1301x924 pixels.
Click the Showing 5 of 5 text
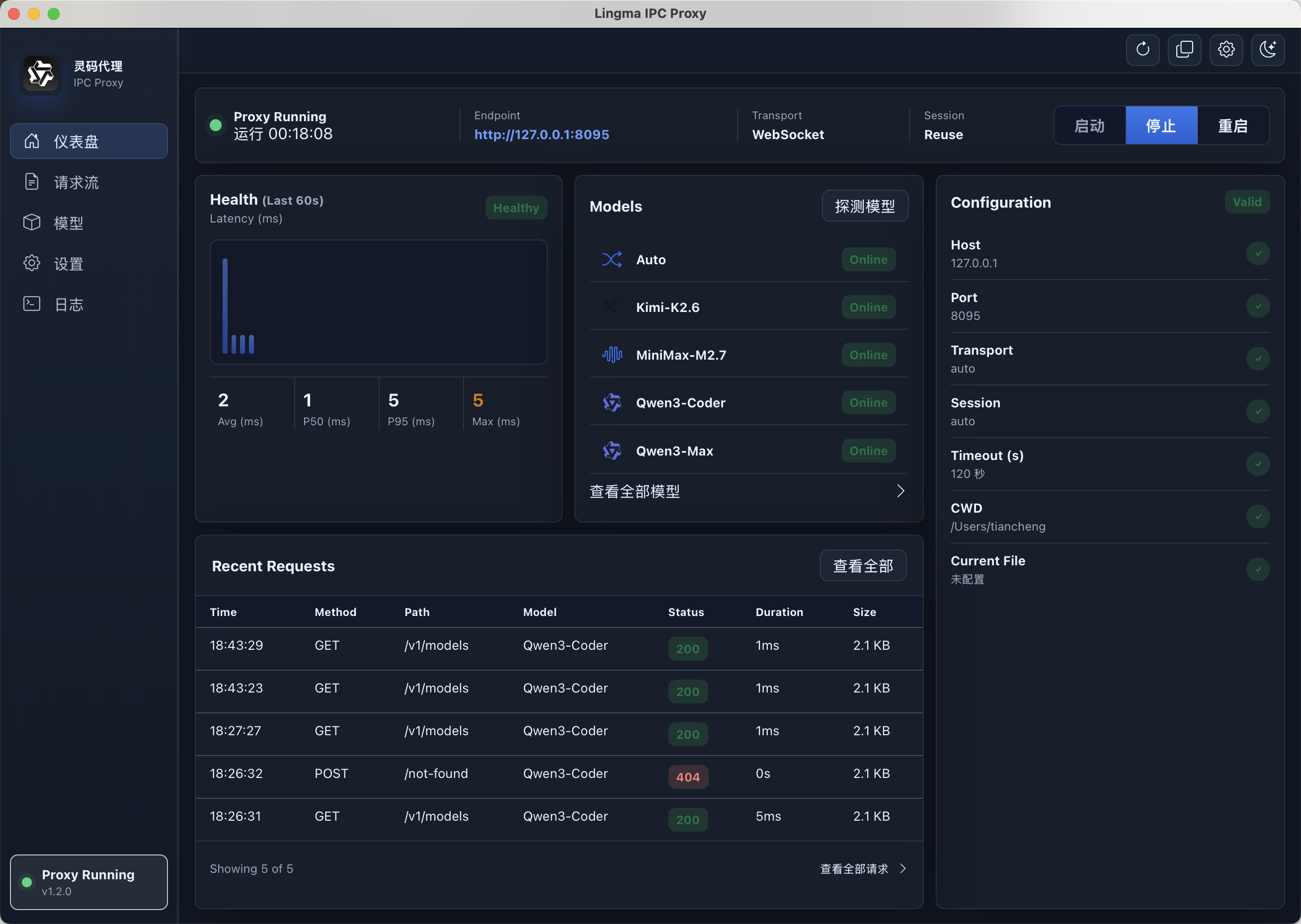(x=251, y=868)
